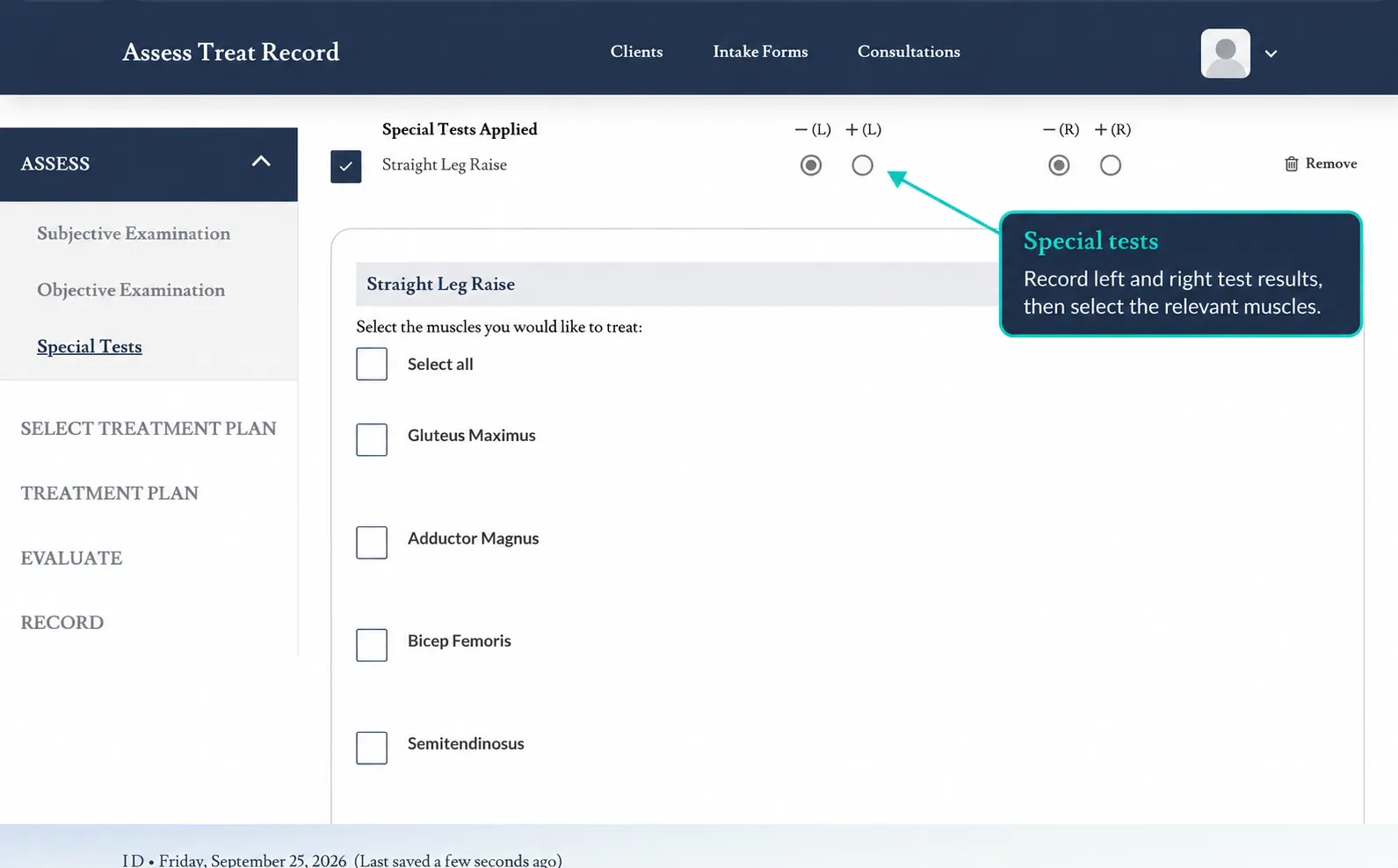Click the Remove button for Straight Leg Raise
The height and width of the screenshot is (868, 1398).
[x=1321, y=164]
